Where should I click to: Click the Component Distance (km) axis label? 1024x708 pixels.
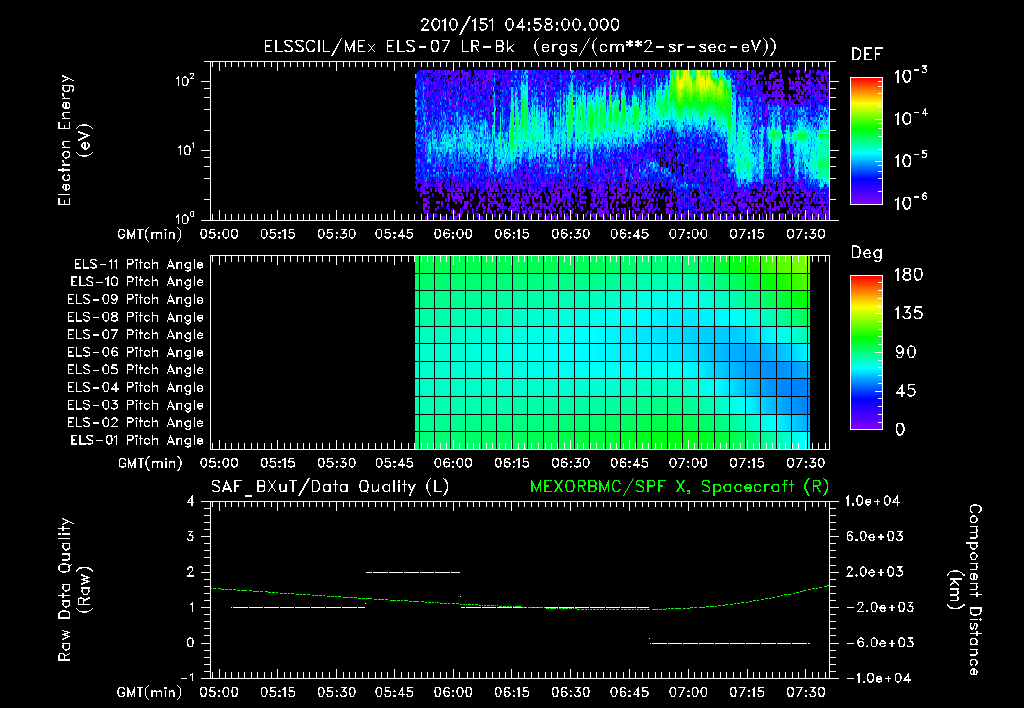coord(965,590)
